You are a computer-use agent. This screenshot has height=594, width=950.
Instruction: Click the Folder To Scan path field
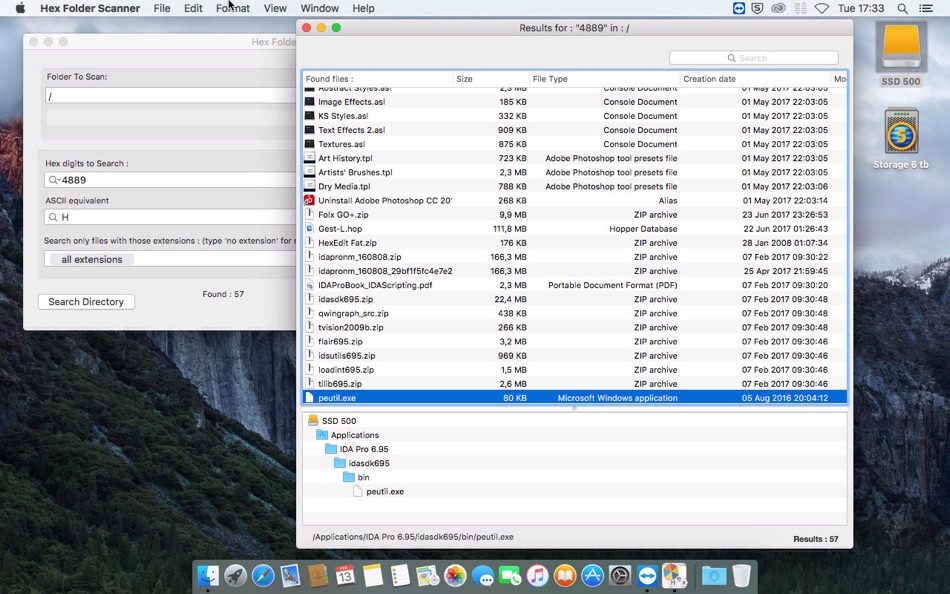pos(171,96)
